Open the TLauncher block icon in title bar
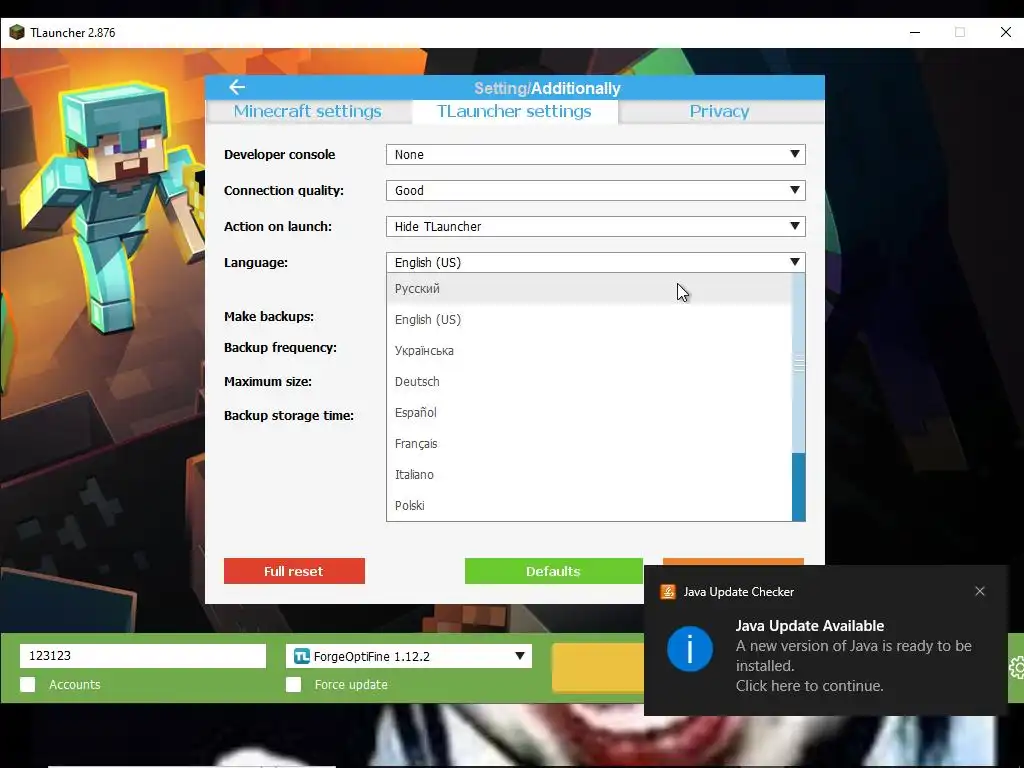 16,32
